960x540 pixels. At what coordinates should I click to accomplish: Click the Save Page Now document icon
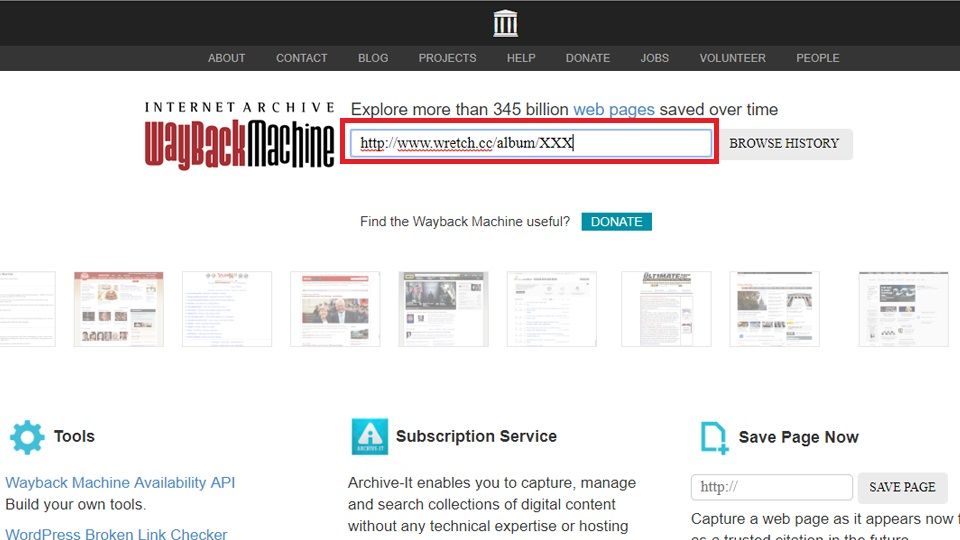[x=714, y=438]
